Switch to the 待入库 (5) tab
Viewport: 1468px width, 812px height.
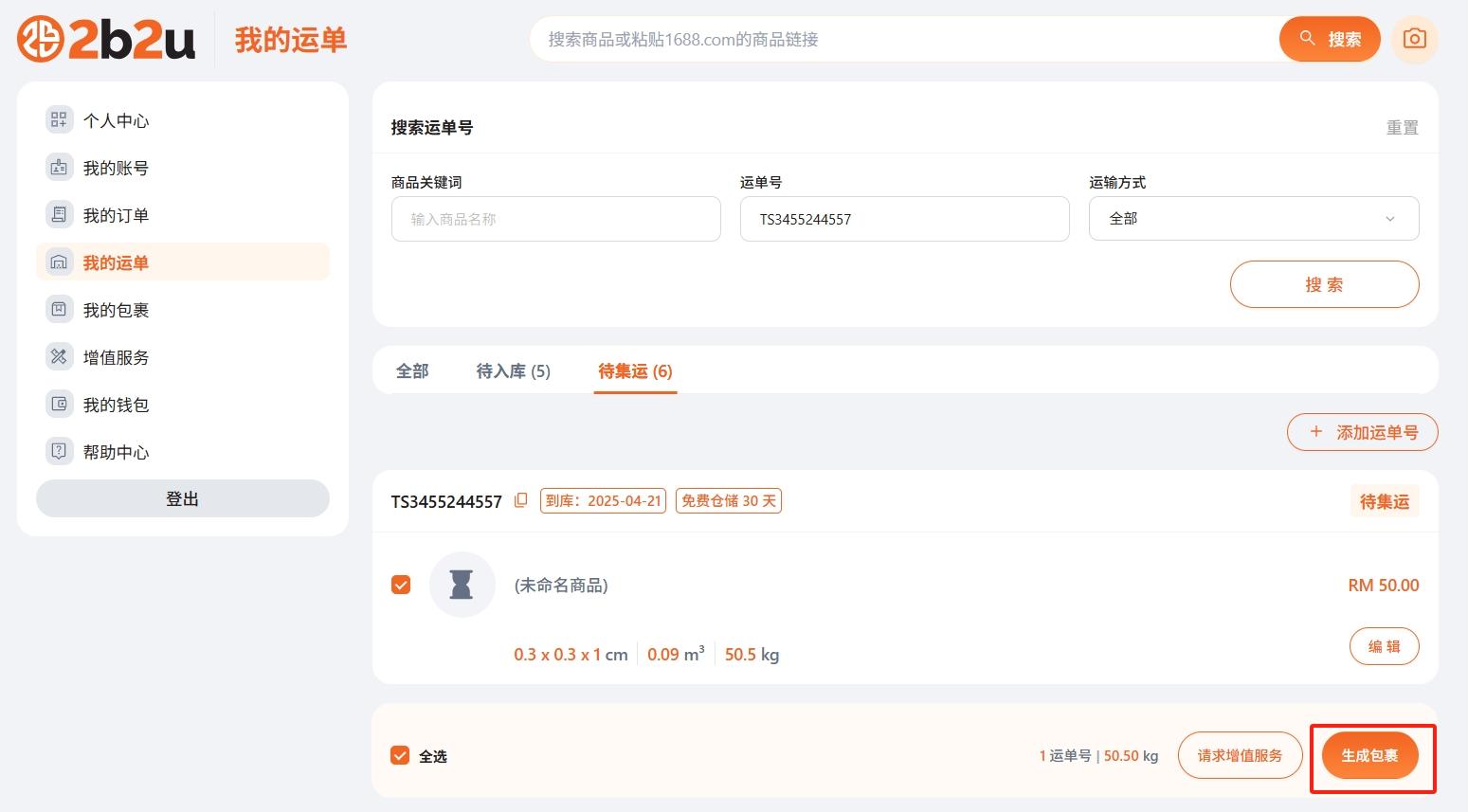pos(513,370)
